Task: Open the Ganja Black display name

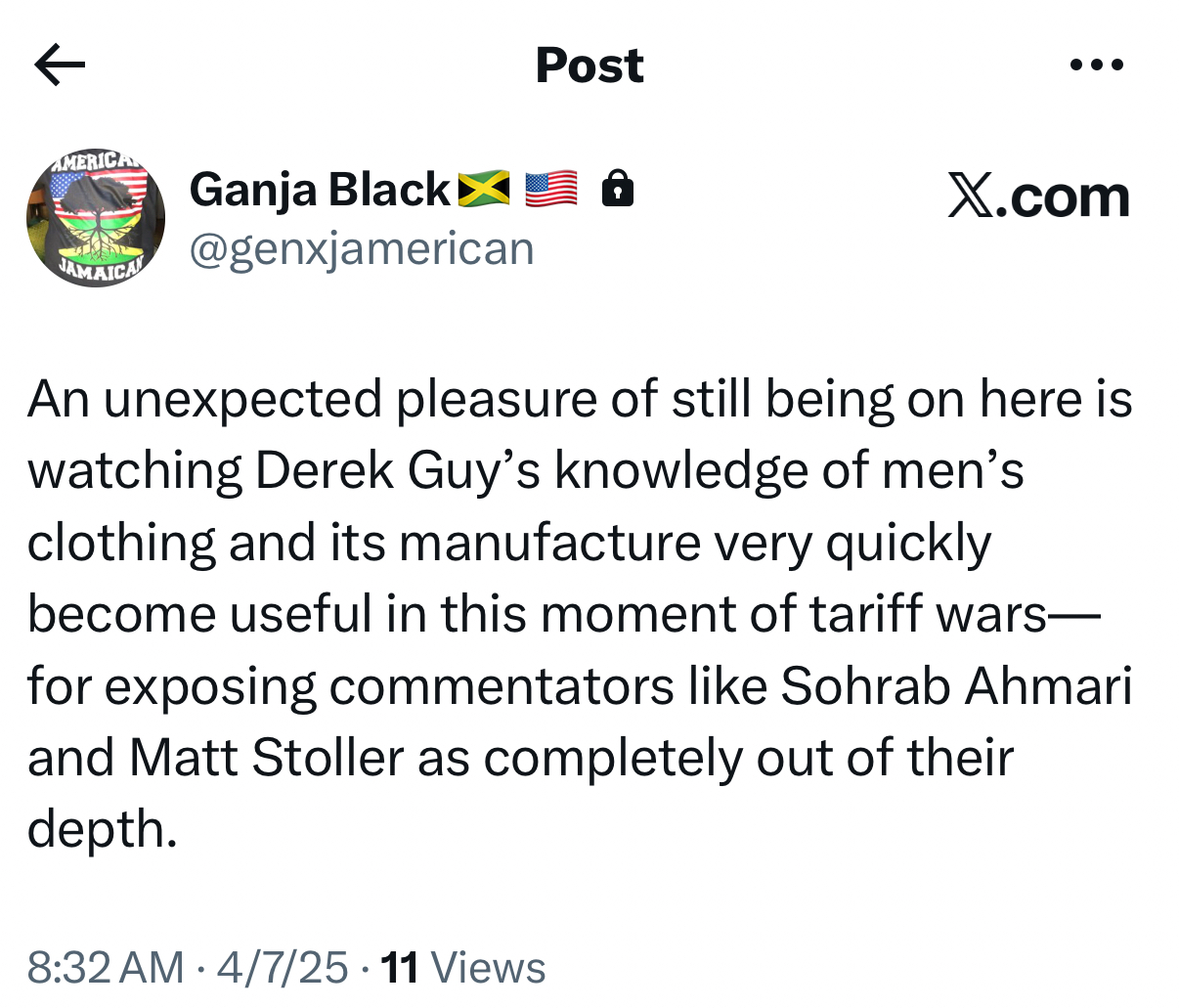Action: click(x=320, y=190)
